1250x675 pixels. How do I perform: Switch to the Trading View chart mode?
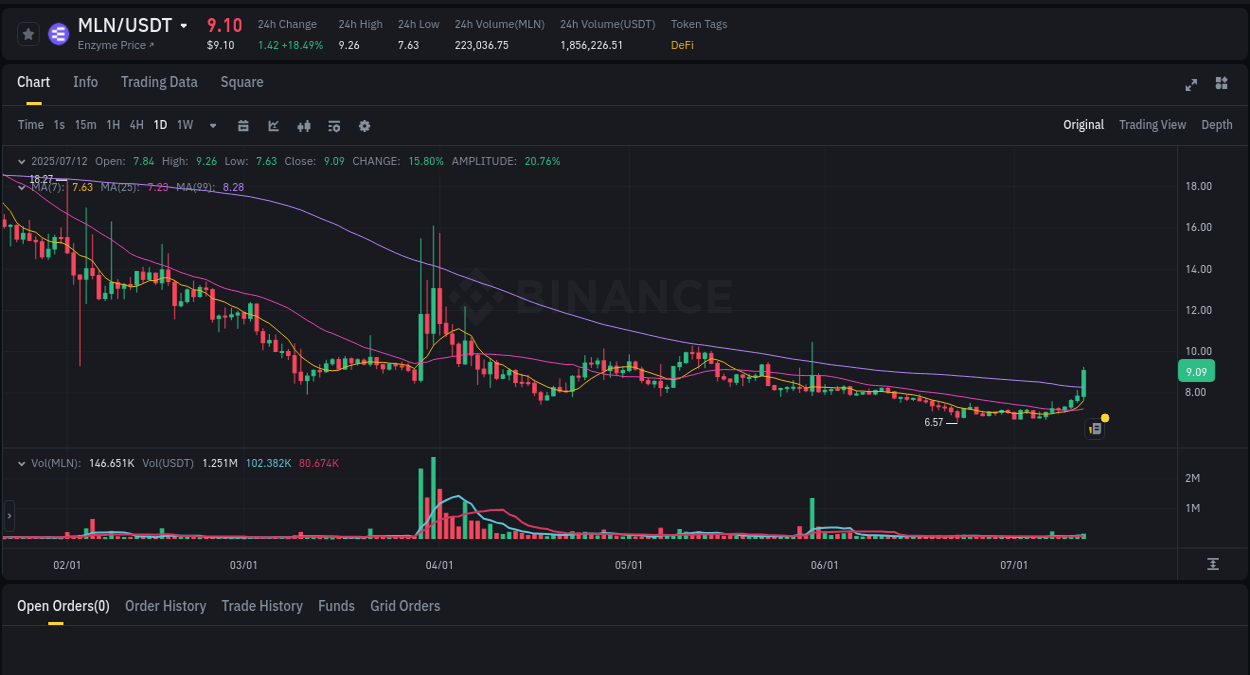click(x=1152, y=125)
